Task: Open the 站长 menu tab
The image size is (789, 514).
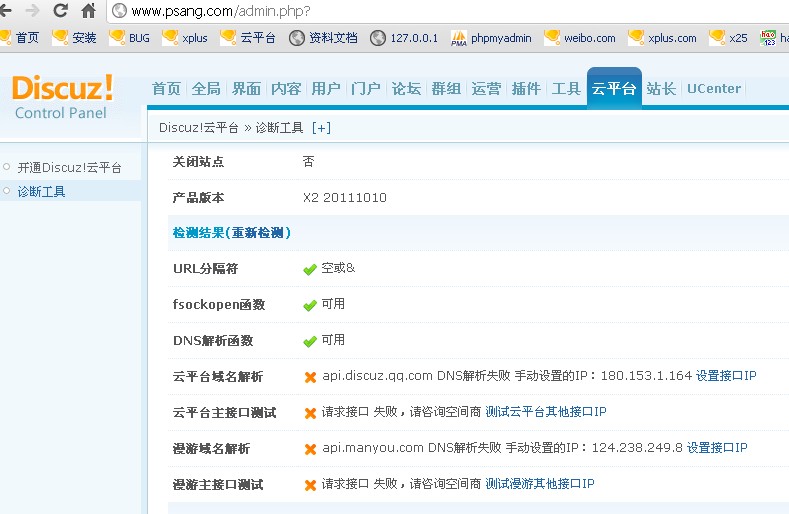Action: (x=661, y=89)
